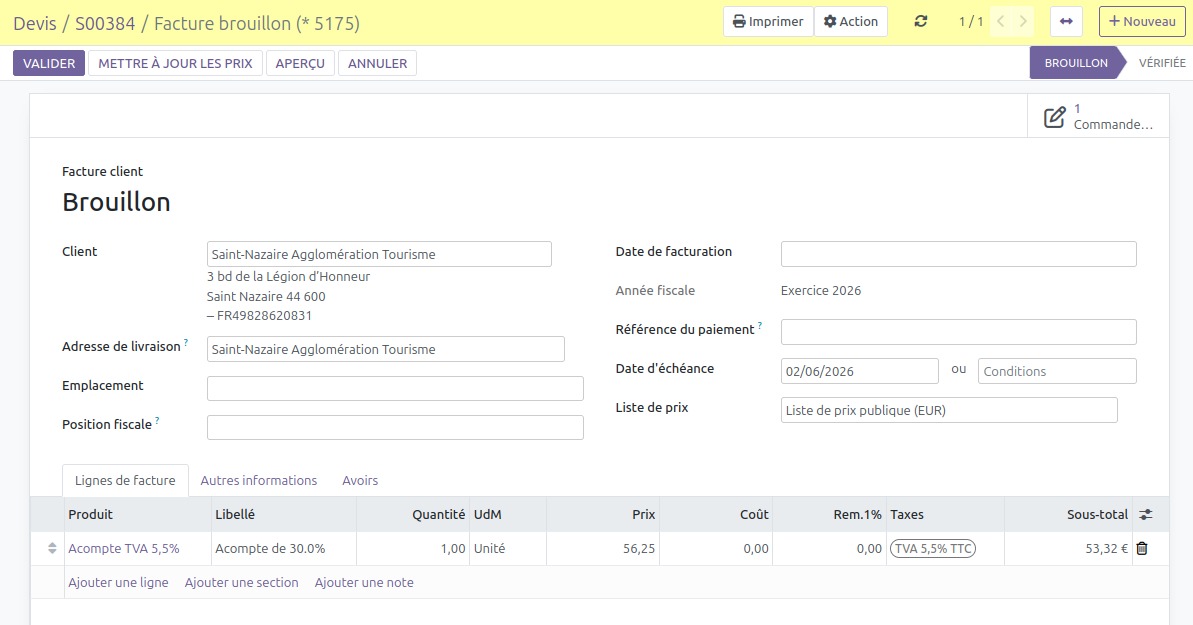Click METTRE À JOUR LES PRIX

click(x=175, y=63)
